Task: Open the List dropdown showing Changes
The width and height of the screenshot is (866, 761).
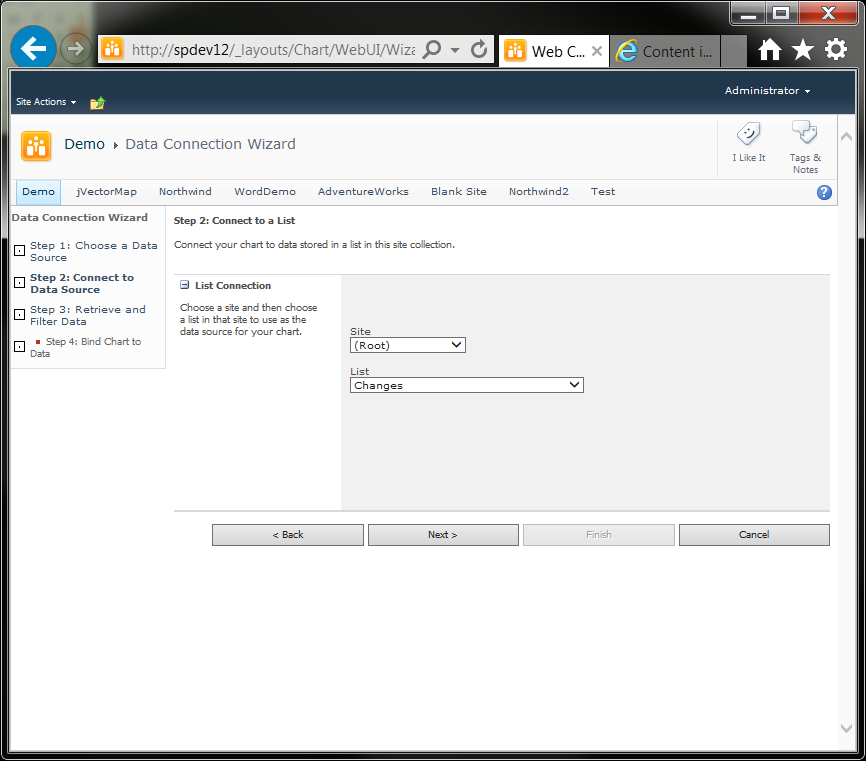Action: pos(467,385)
